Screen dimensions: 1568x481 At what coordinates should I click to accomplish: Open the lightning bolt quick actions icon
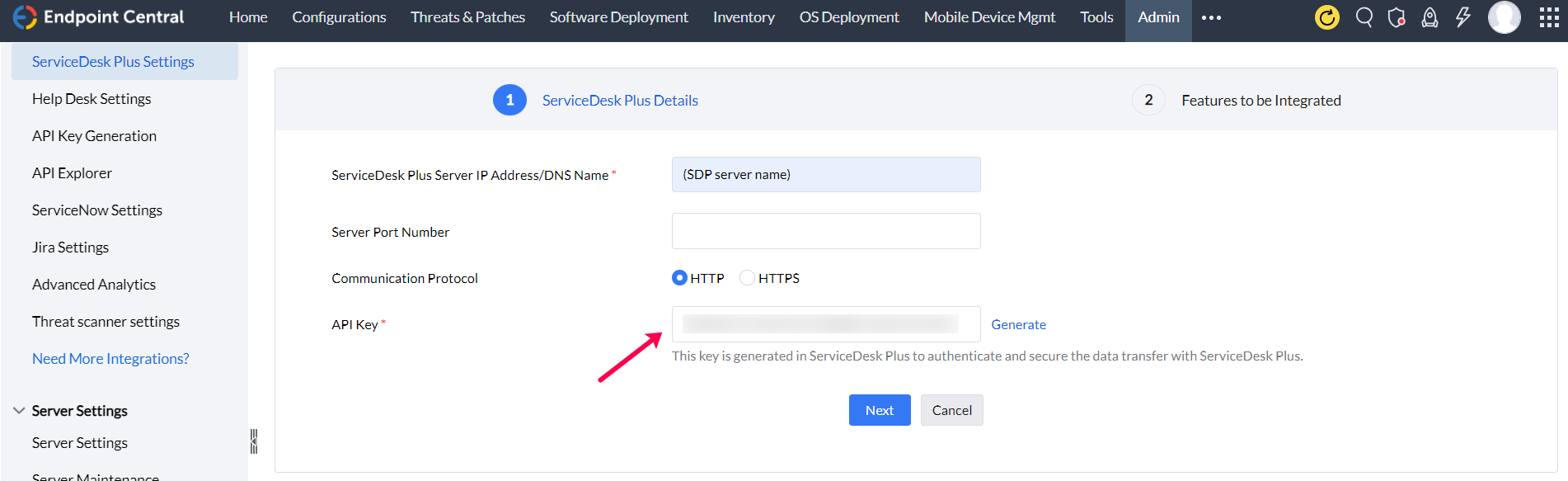point(1462,17)
